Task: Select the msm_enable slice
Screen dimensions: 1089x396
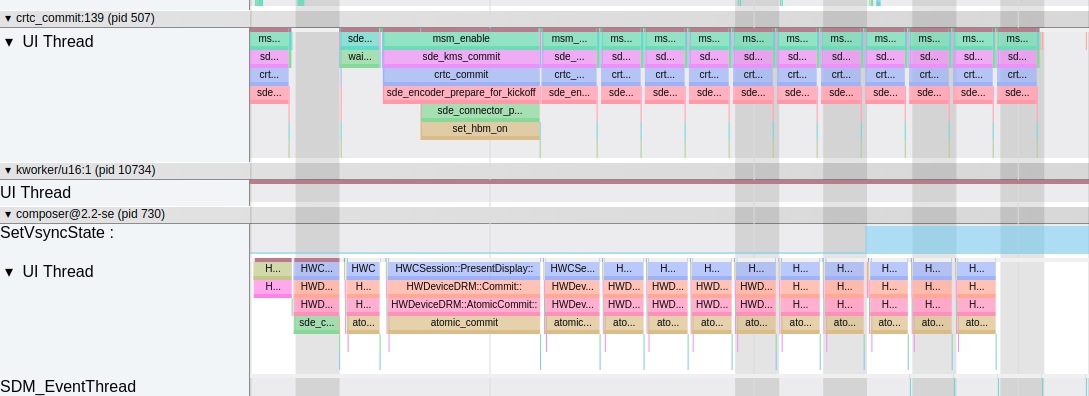Action: (461, 40)
